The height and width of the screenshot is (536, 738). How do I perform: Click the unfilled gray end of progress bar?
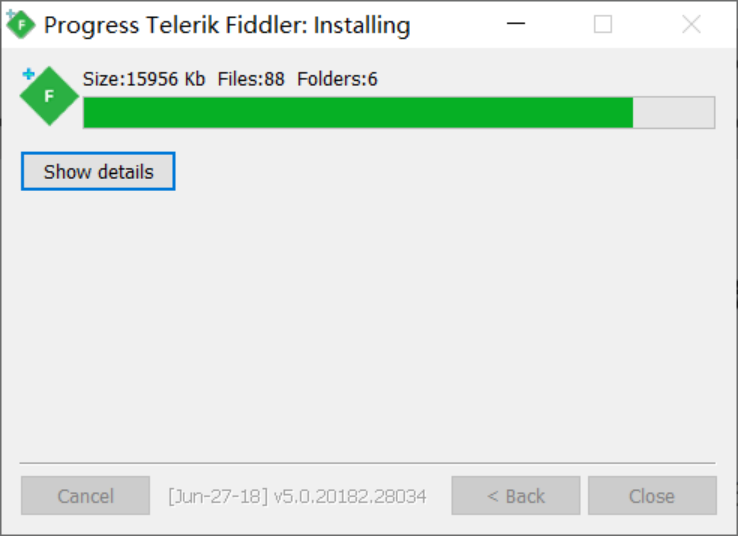pos(674,112)
